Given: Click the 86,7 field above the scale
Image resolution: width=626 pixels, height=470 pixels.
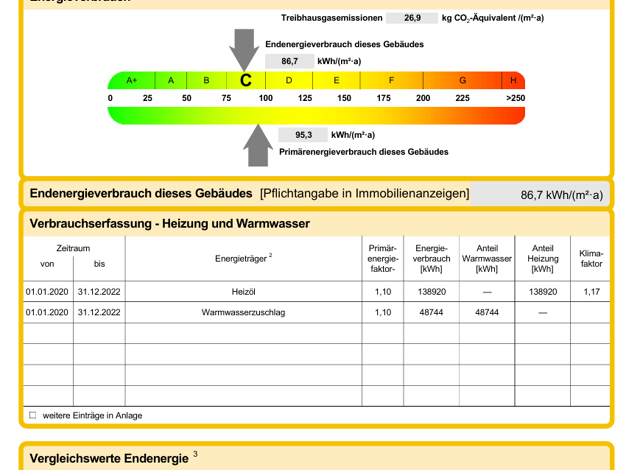Looking at the screenshot, I should pos(289,61).
